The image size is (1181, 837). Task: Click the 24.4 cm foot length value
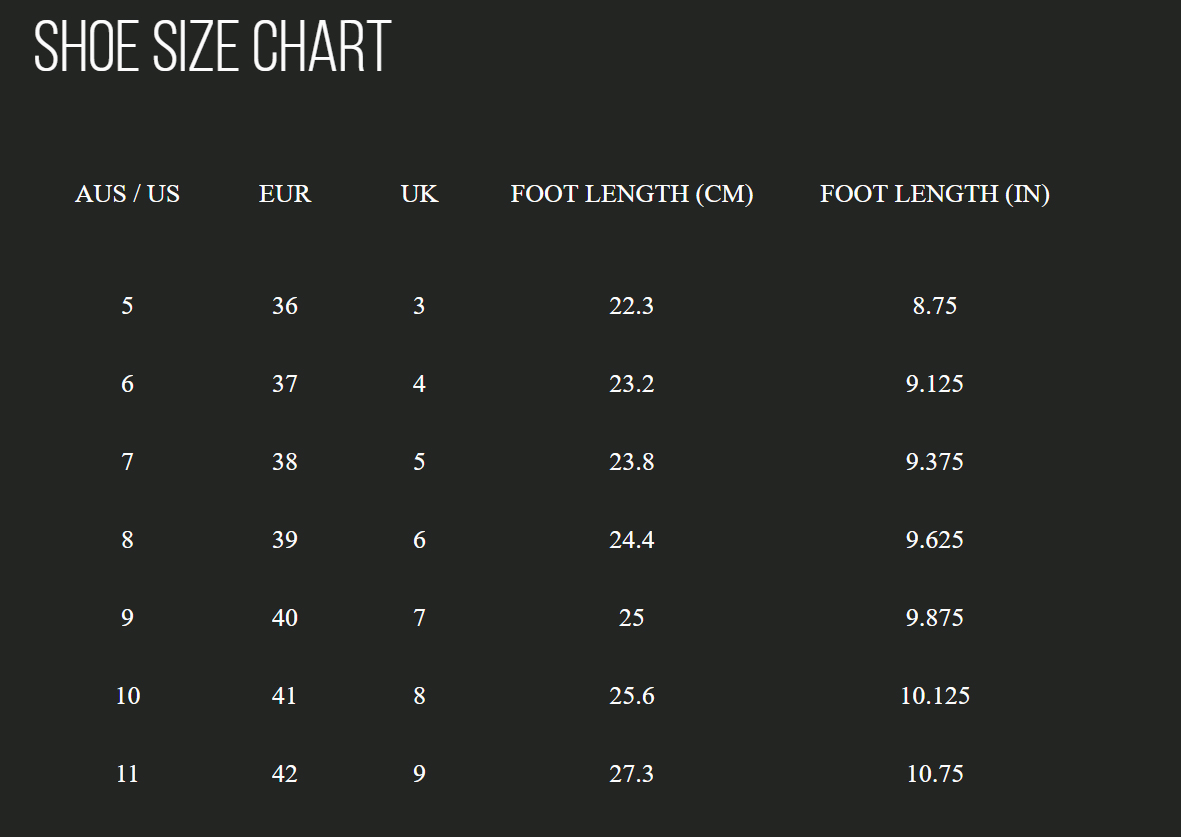(x=631, y=540)
